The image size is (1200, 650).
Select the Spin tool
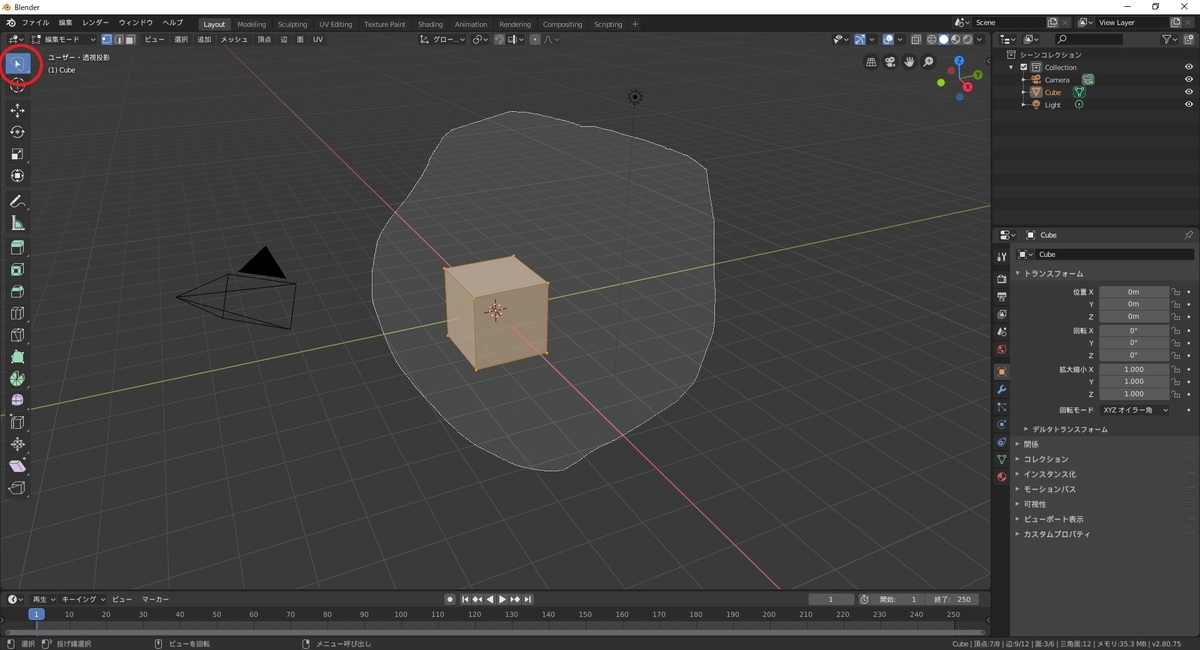[x=17, y=379]
